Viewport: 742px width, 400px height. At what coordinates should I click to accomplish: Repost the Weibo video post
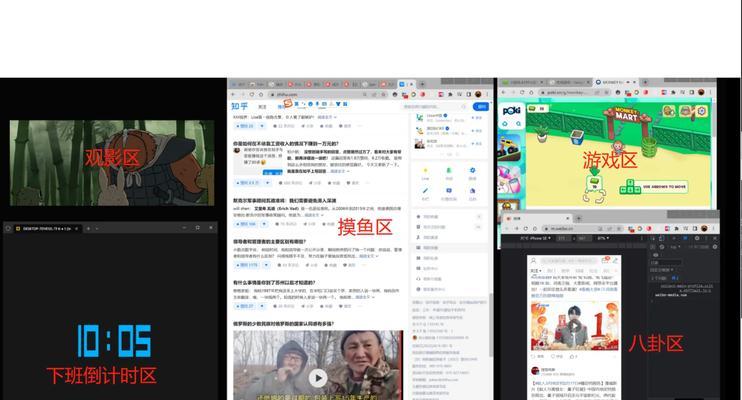pos(538,356)
